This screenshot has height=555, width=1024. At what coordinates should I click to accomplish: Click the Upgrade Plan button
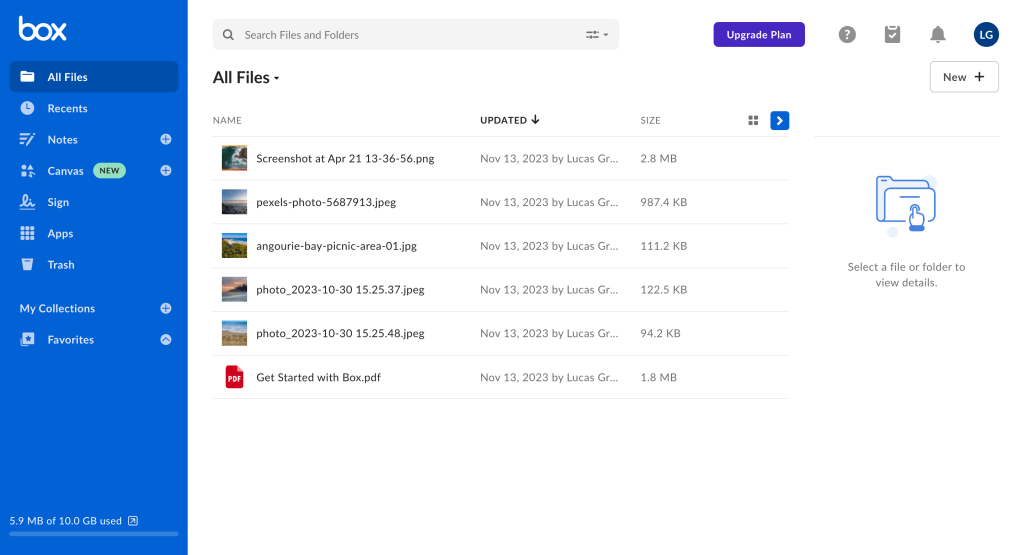coord(758,35)
